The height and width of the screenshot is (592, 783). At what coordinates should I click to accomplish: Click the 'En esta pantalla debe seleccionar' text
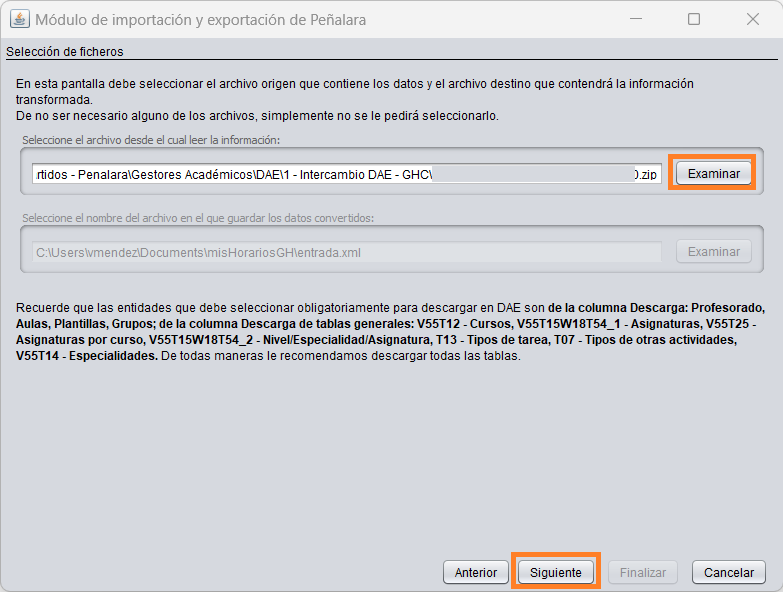[x=355, y=91]
